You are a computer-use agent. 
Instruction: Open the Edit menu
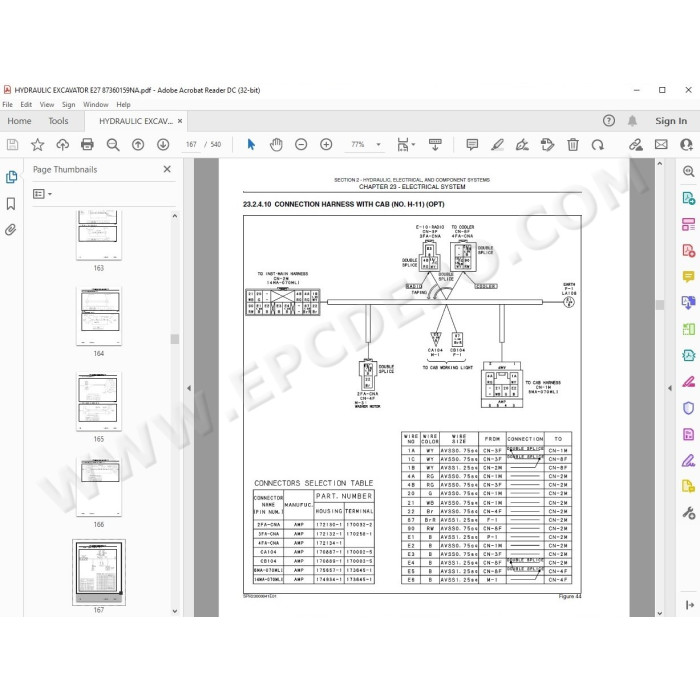[x=26, y=104]
